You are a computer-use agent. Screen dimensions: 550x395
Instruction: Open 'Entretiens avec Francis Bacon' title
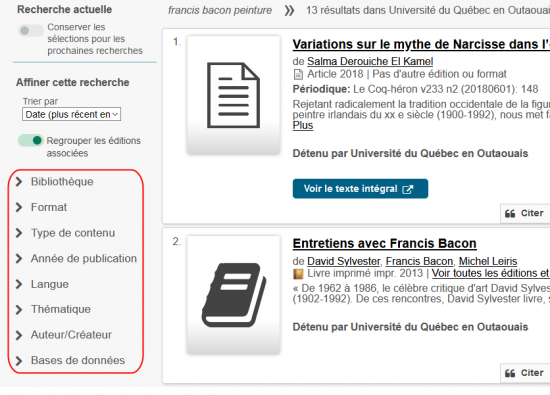pos(384,243)
